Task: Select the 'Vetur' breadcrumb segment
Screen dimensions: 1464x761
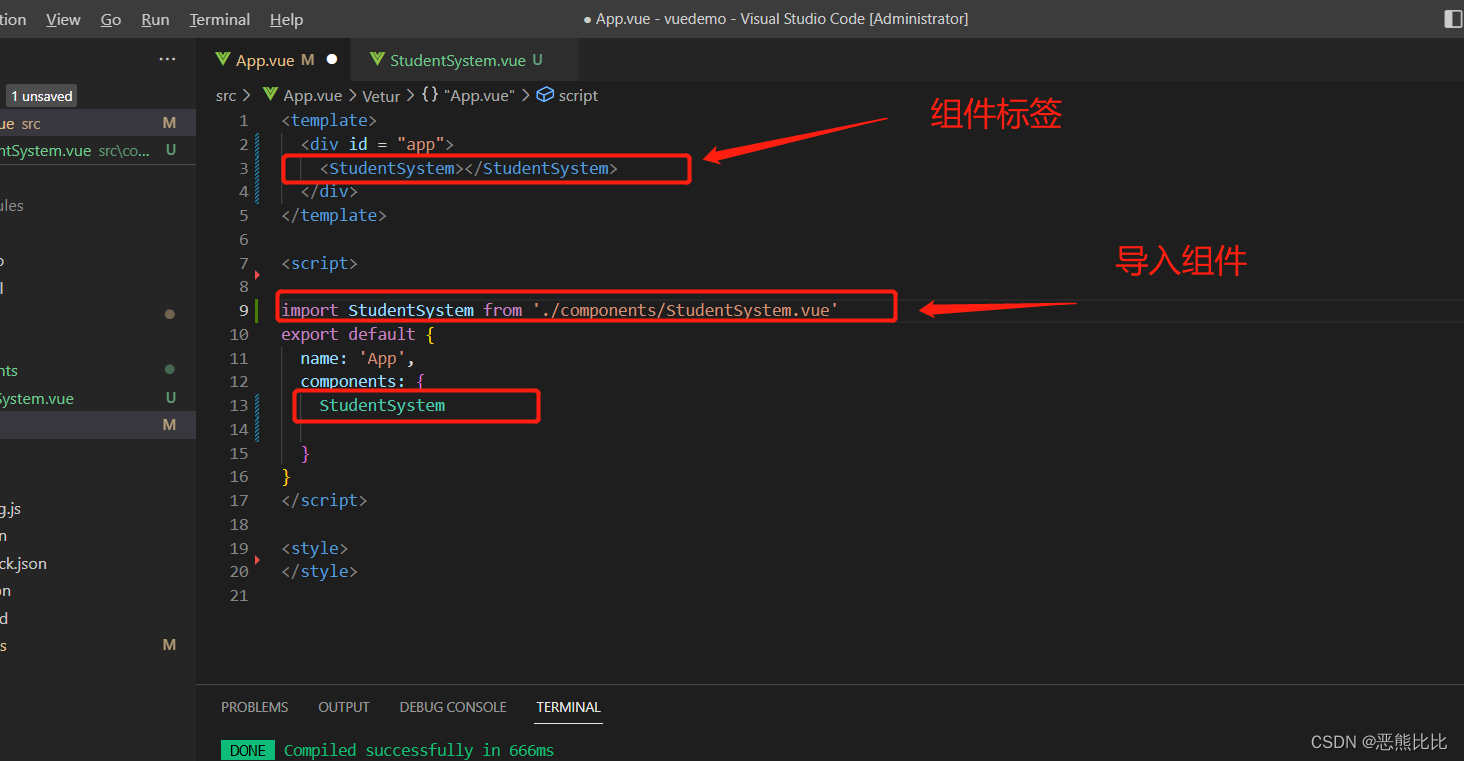Action: click(380, 95)
